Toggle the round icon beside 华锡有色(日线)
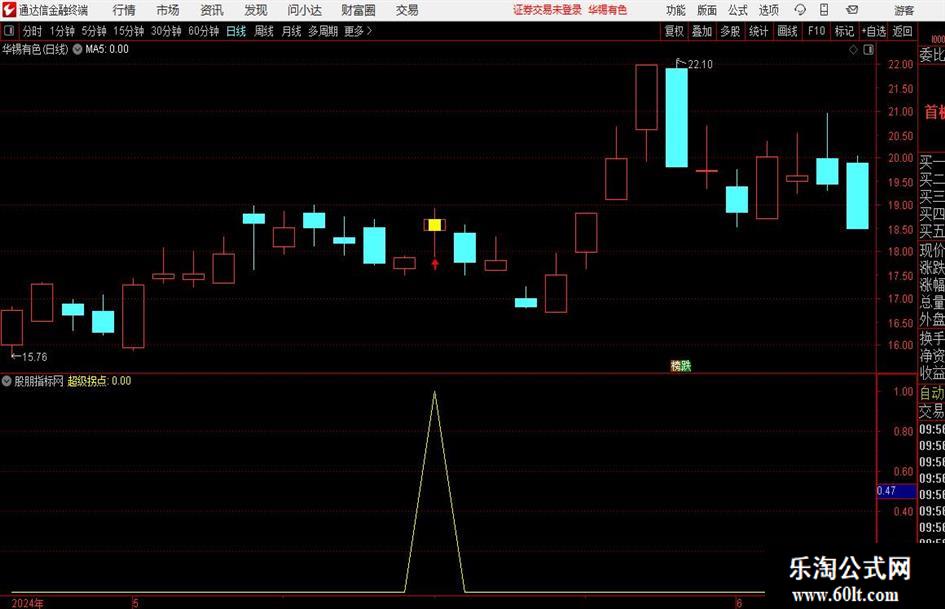Image resolution: width=945 pixels, height=609 pixels. (77, 49)
